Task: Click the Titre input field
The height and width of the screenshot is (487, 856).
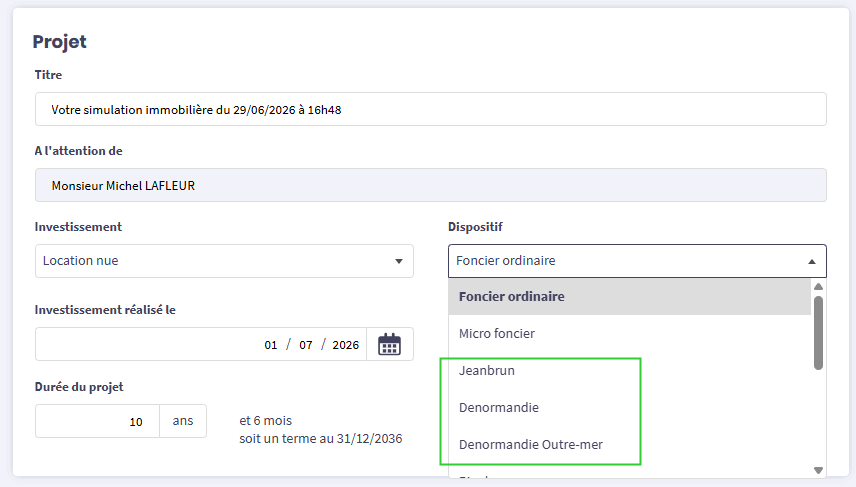Action: point(431,109)
